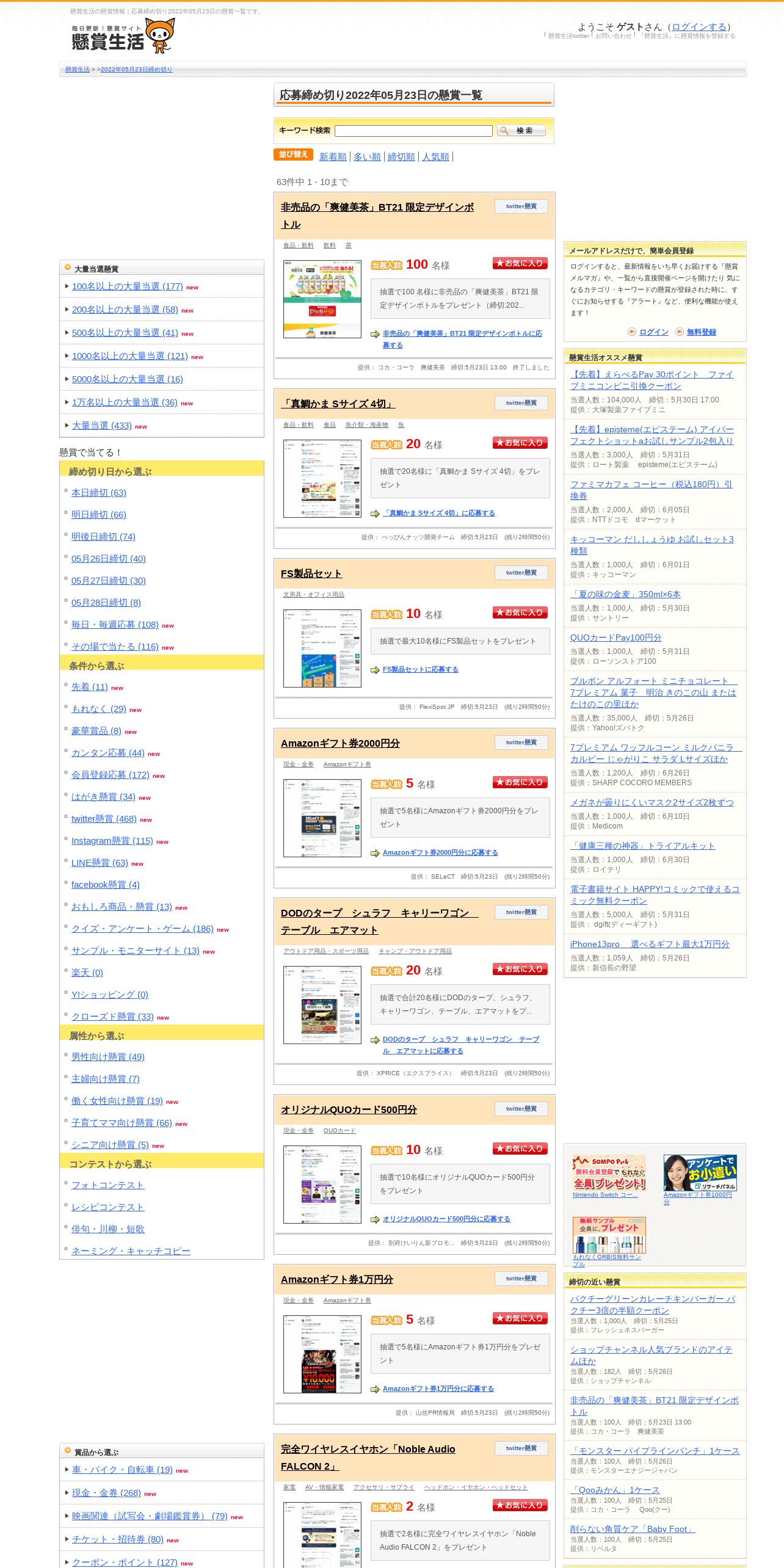Open twitter懸賞 (468) condition filter
The image size is (784, 1568).
pyautogui.click(x=104, y=819)
